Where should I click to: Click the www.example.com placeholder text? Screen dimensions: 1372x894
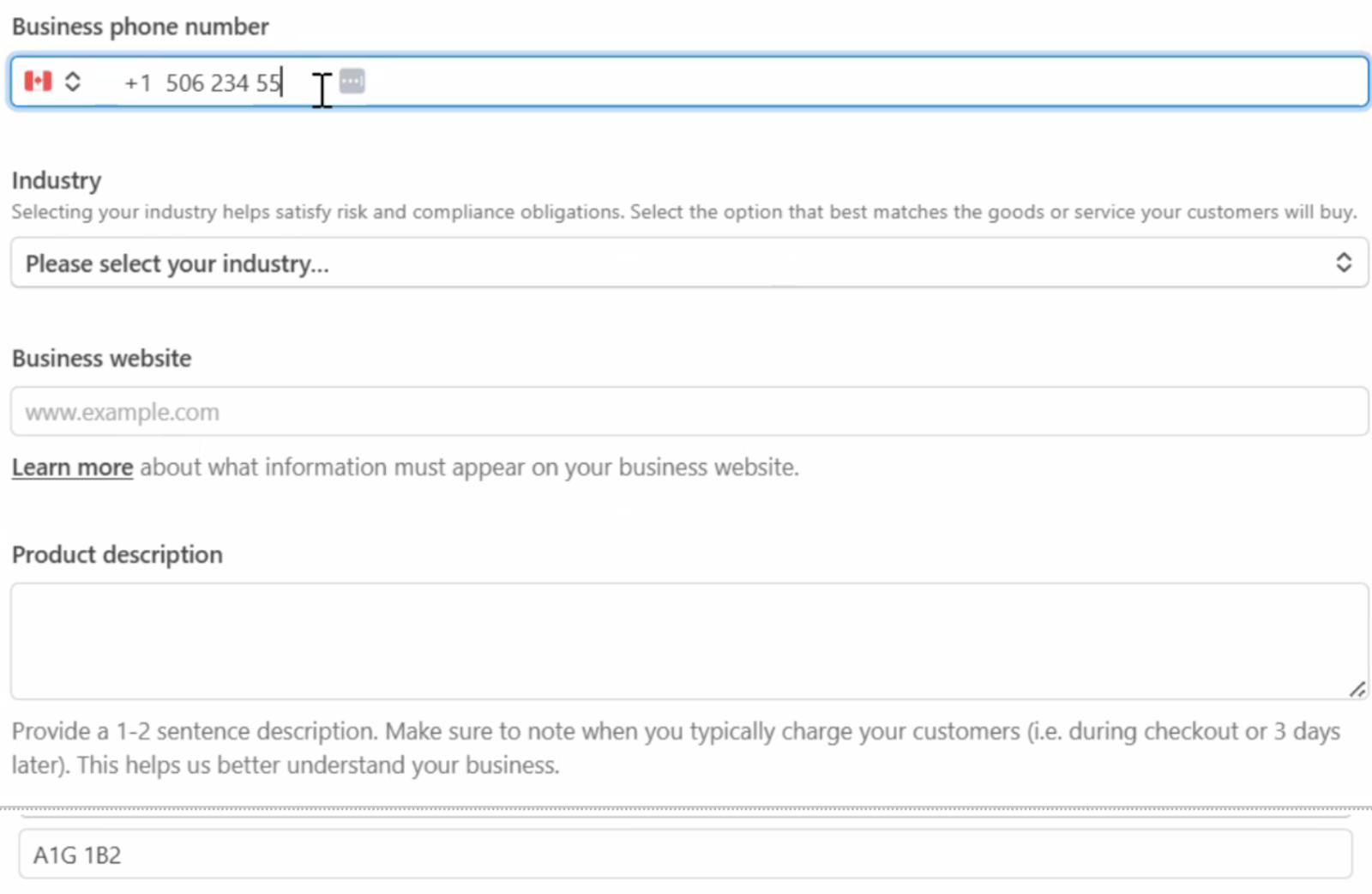(x=122, y=413)
